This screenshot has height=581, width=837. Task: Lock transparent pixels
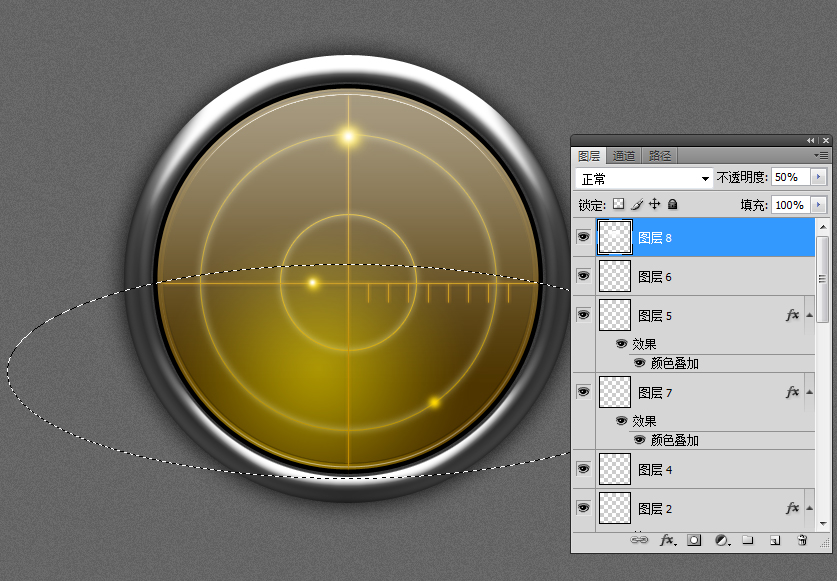[618, 204]
